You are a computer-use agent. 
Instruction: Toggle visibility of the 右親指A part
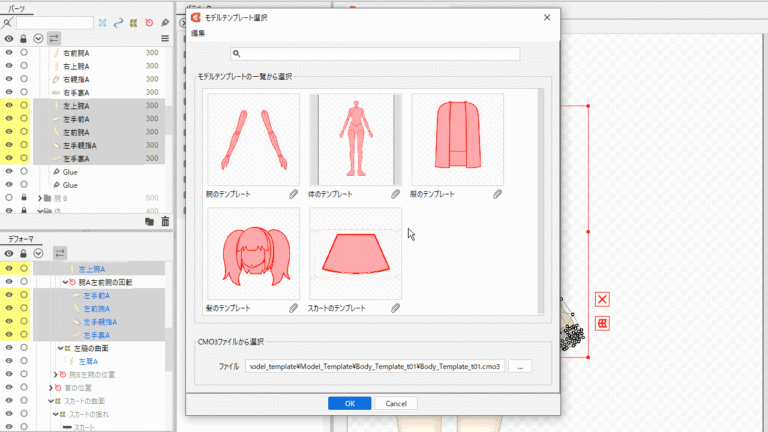[x=9, y=79]
